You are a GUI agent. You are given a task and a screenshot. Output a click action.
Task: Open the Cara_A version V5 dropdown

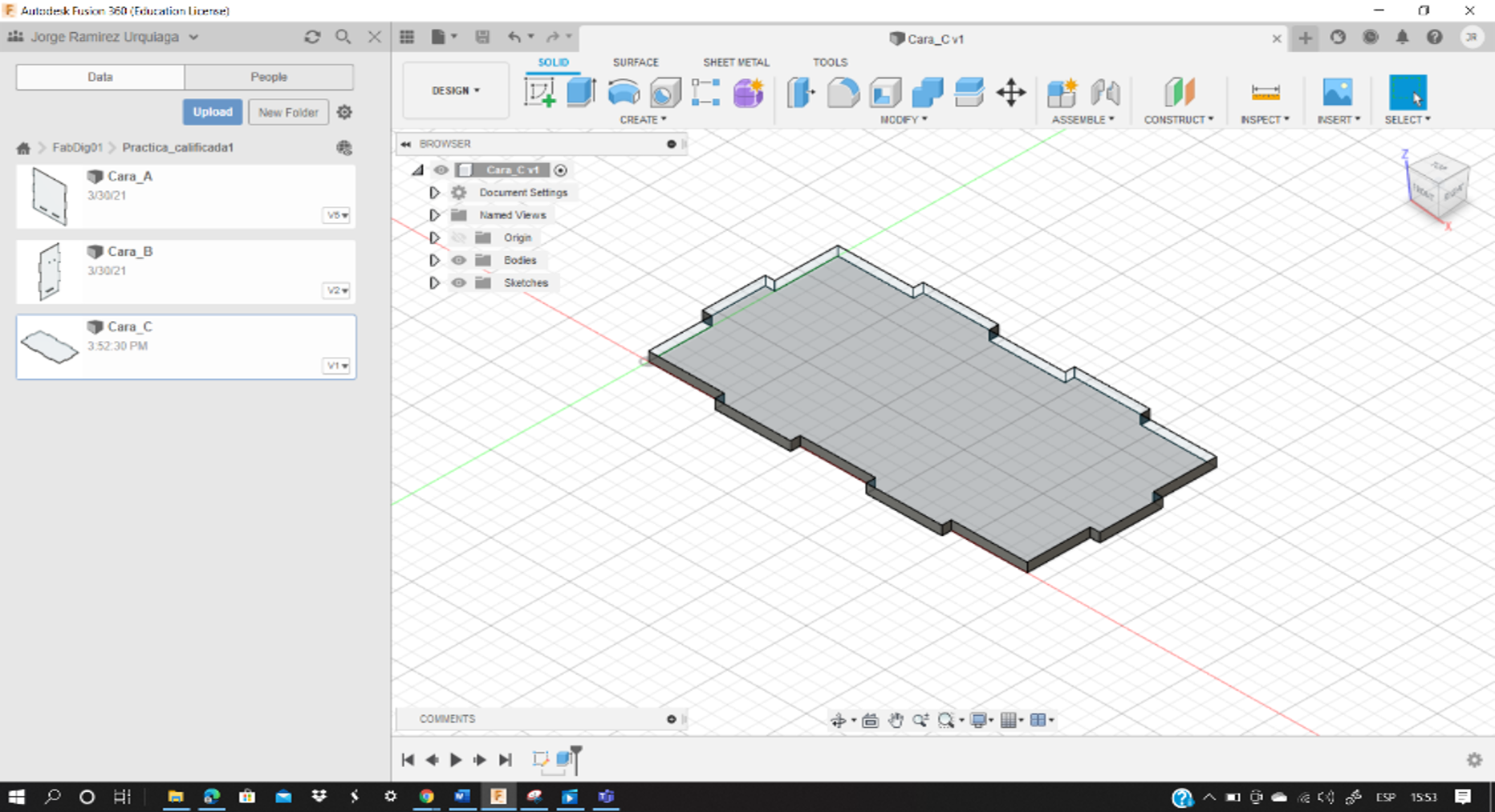coord(336,215)
